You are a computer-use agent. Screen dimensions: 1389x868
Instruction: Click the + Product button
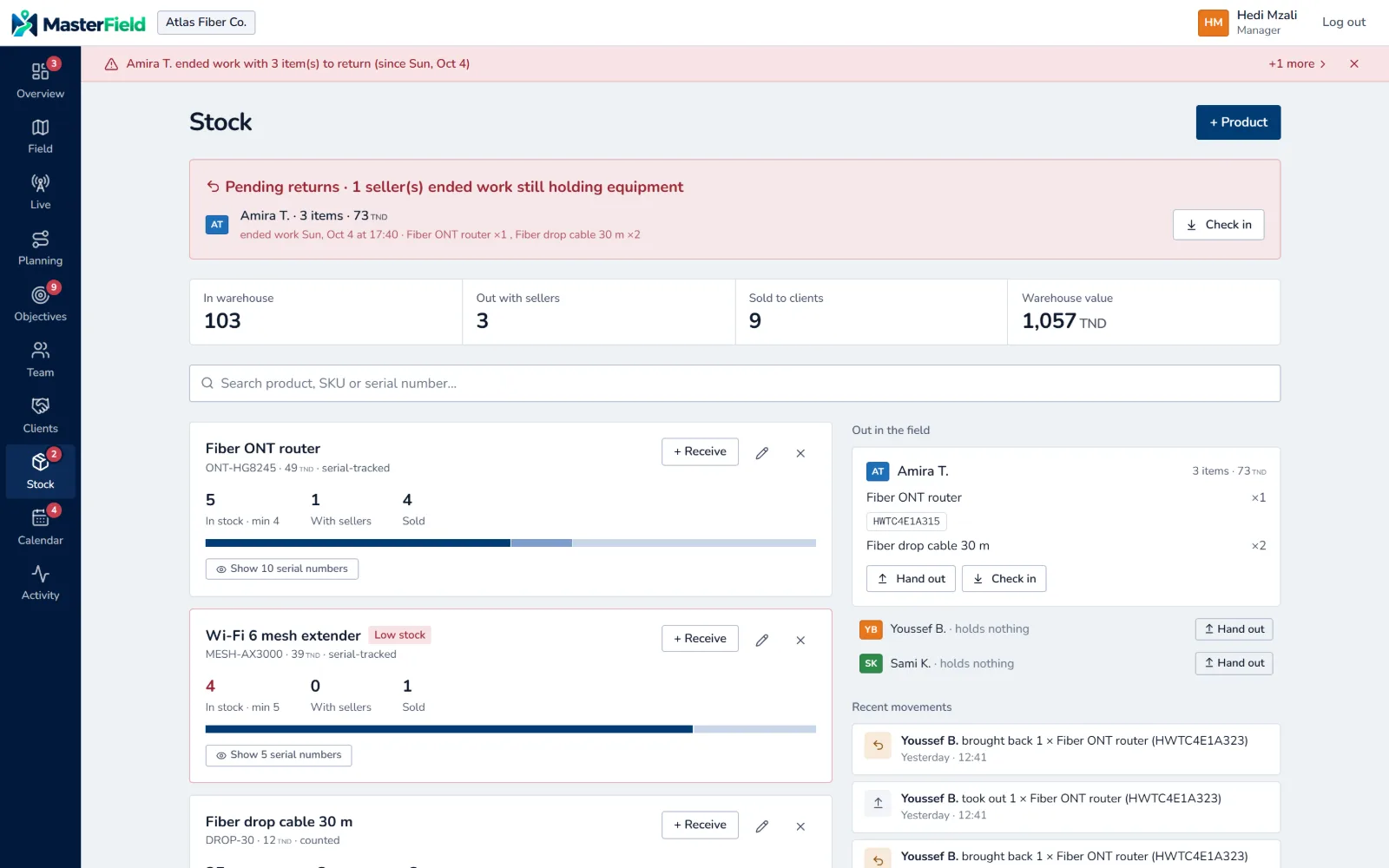1238,122
